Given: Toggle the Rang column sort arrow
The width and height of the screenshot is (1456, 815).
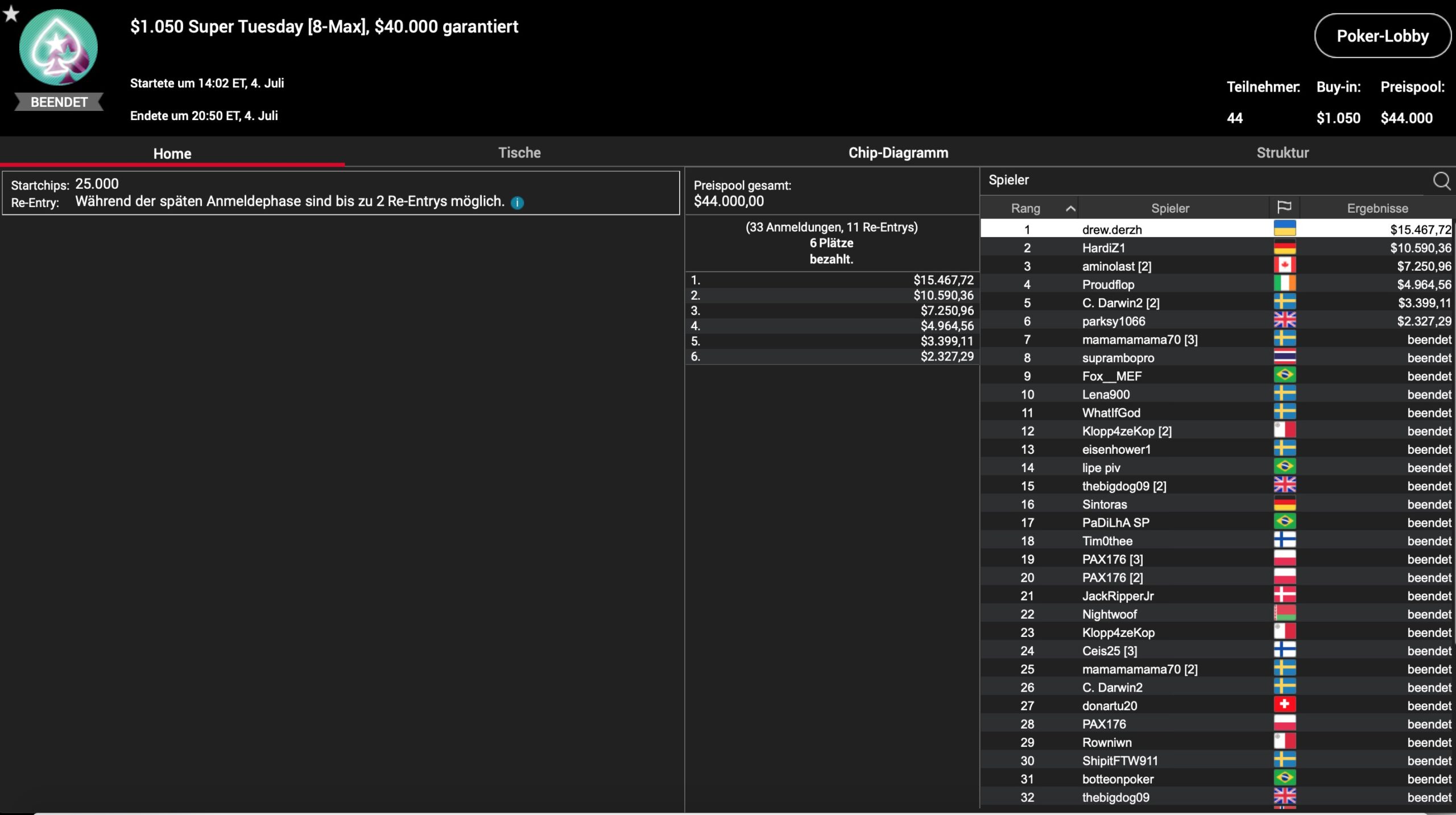Looking at the screenshot, I should [x=1070, y=208].
